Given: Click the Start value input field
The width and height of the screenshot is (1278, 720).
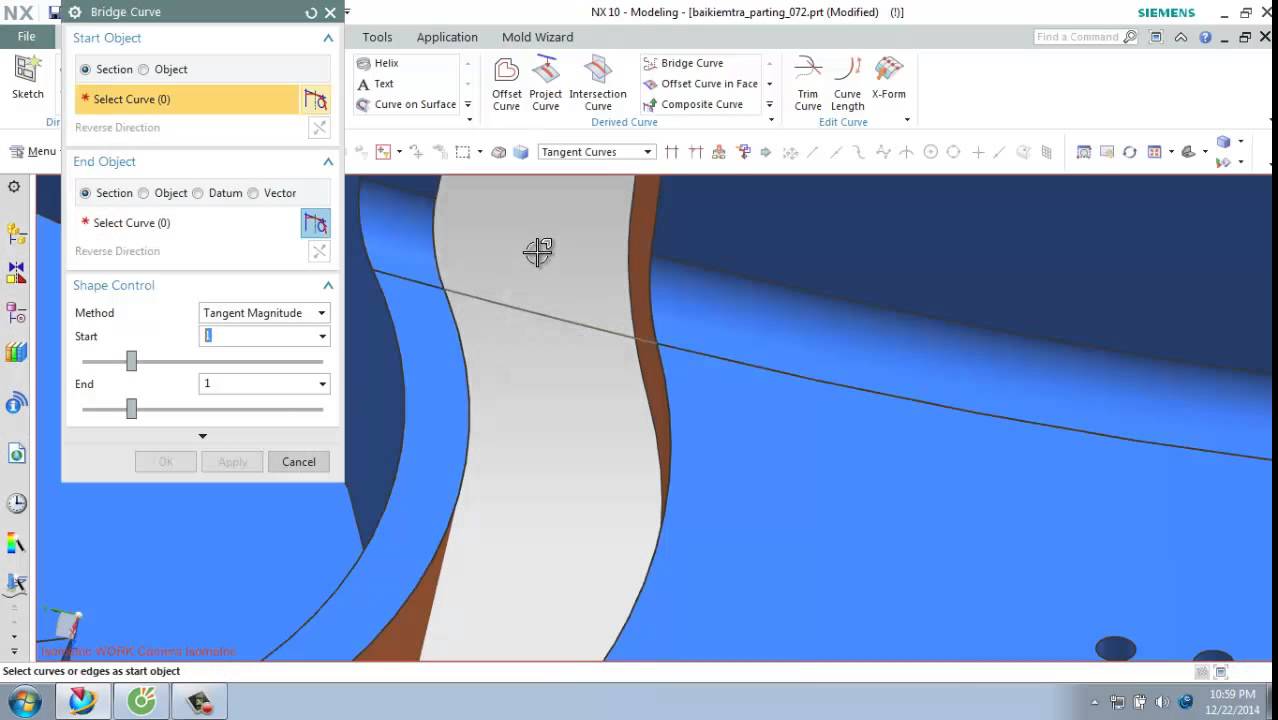Looking at the screenshot, I should (x=257, y=336).
